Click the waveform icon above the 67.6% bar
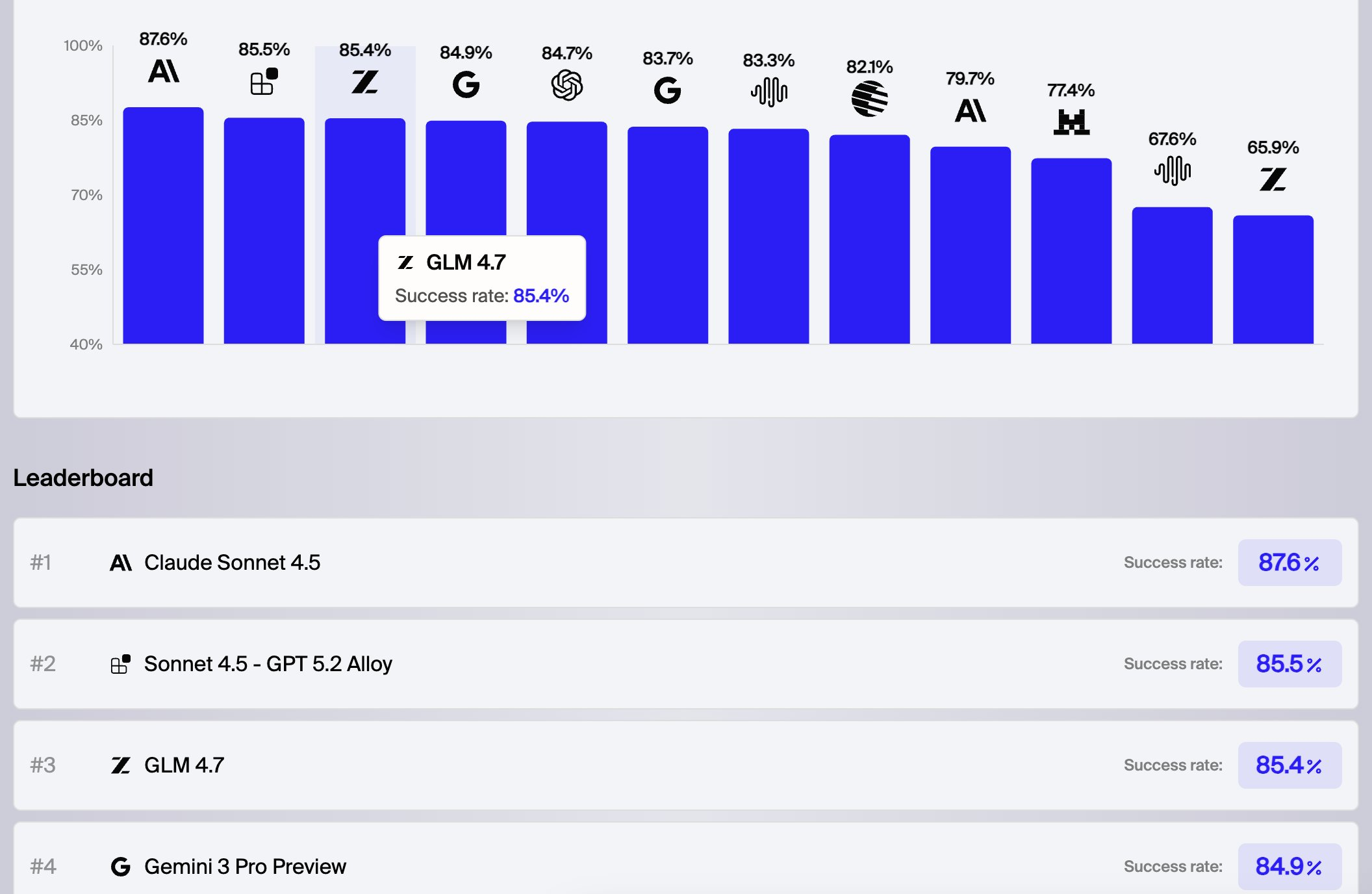 (x=1172, y=171)
